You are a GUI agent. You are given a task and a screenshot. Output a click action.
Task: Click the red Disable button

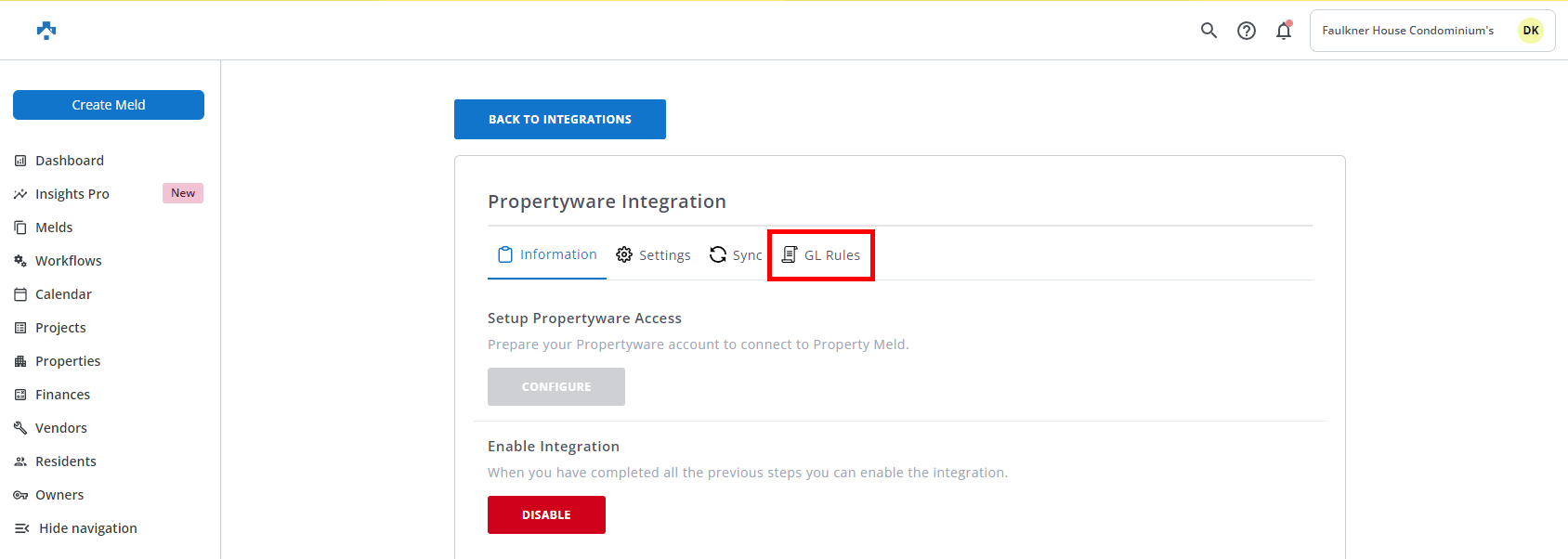point(546,515)
